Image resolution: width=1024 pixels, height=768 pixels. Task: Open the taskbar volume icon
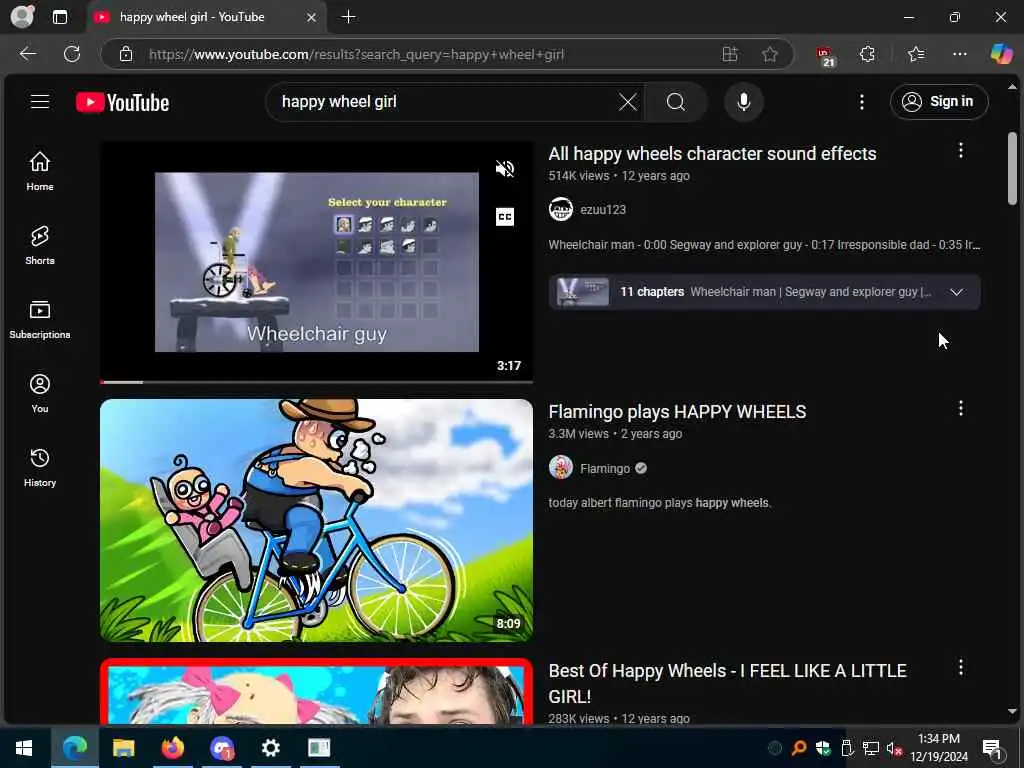click(x=894, y=748)
